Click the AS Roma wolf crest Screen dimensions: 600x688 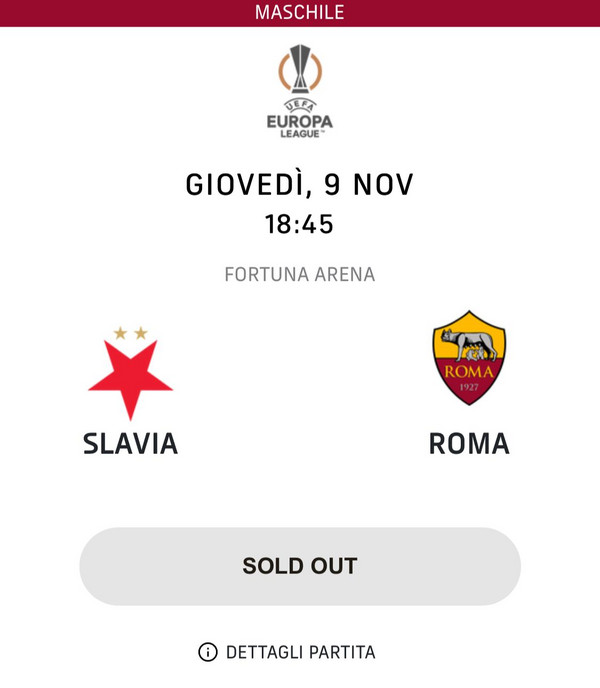(468, 358)
